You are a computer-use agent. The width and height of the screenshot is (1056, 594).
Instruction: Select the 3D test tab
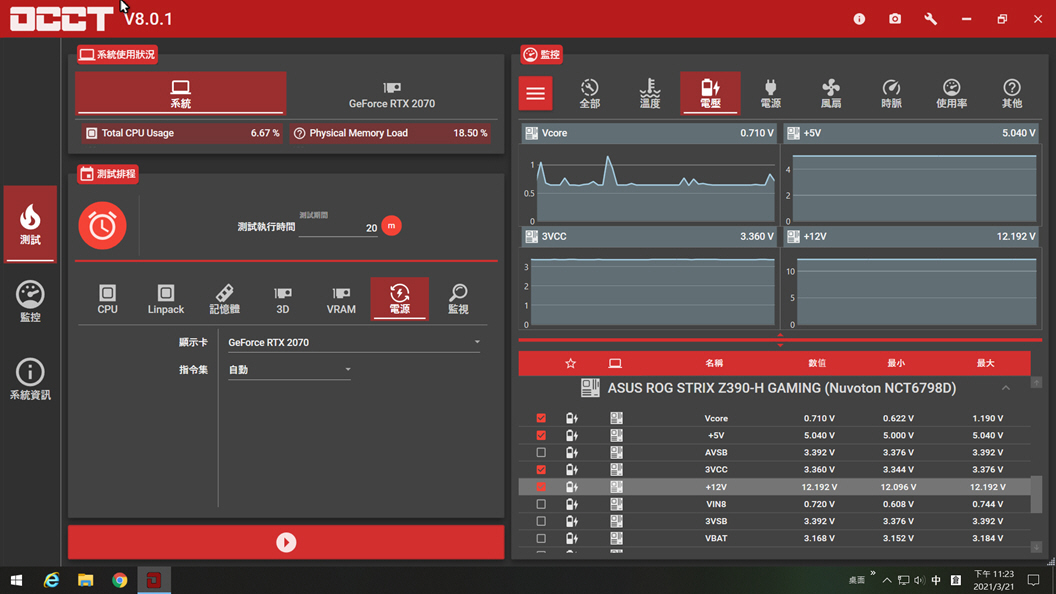pos(283,299)
